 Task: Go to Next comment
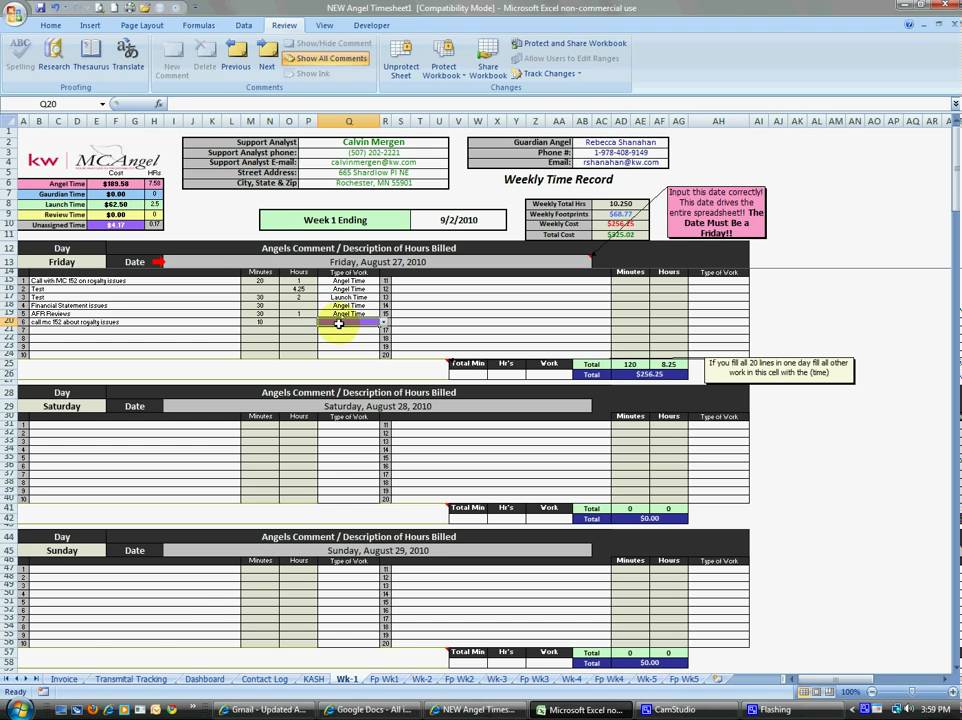coord(267,55)
